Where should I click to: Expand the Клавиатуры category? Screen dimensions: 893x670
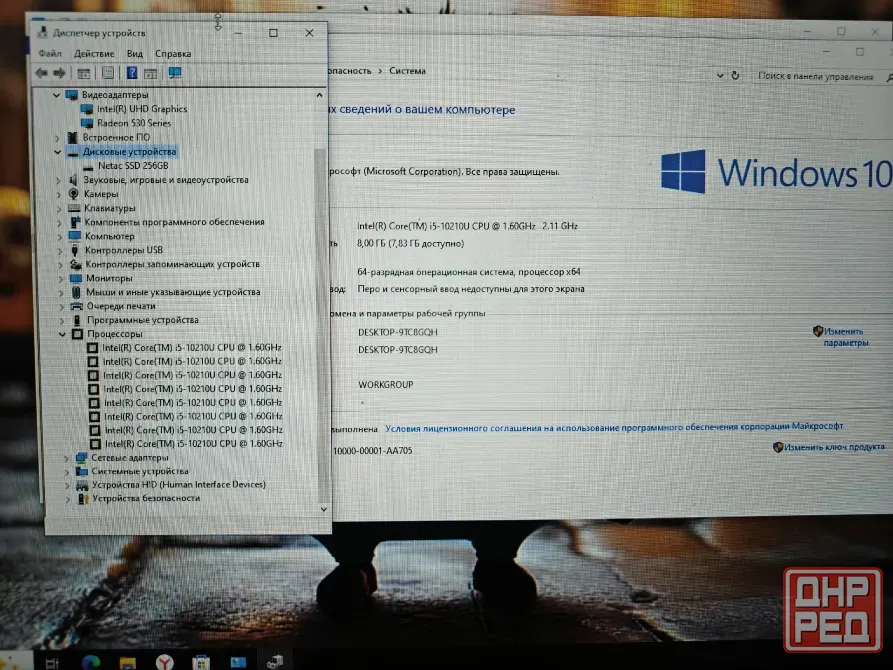point(59,209)
